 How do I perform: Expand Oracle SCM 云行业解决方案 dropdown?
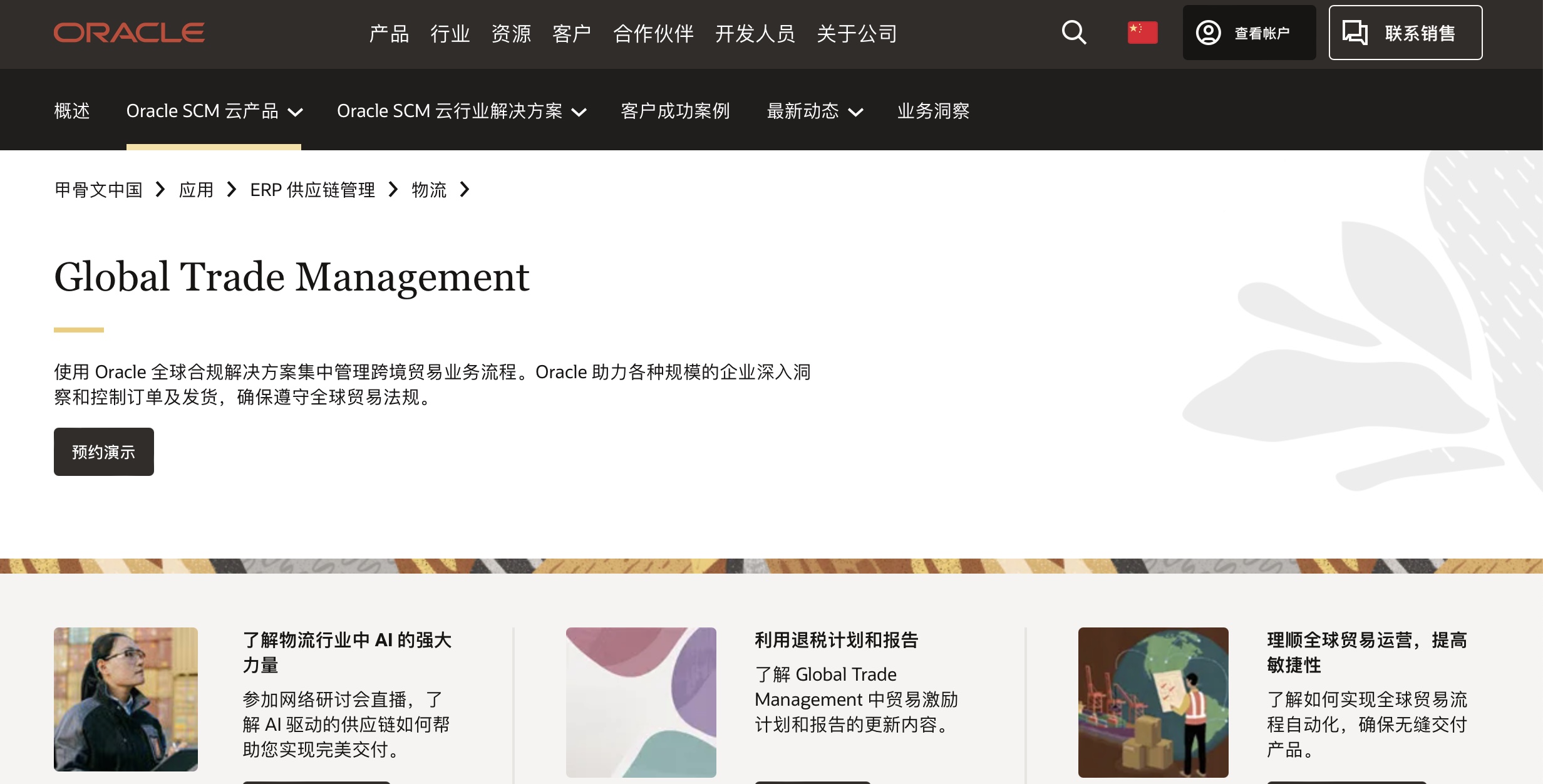tap(462, 111)
